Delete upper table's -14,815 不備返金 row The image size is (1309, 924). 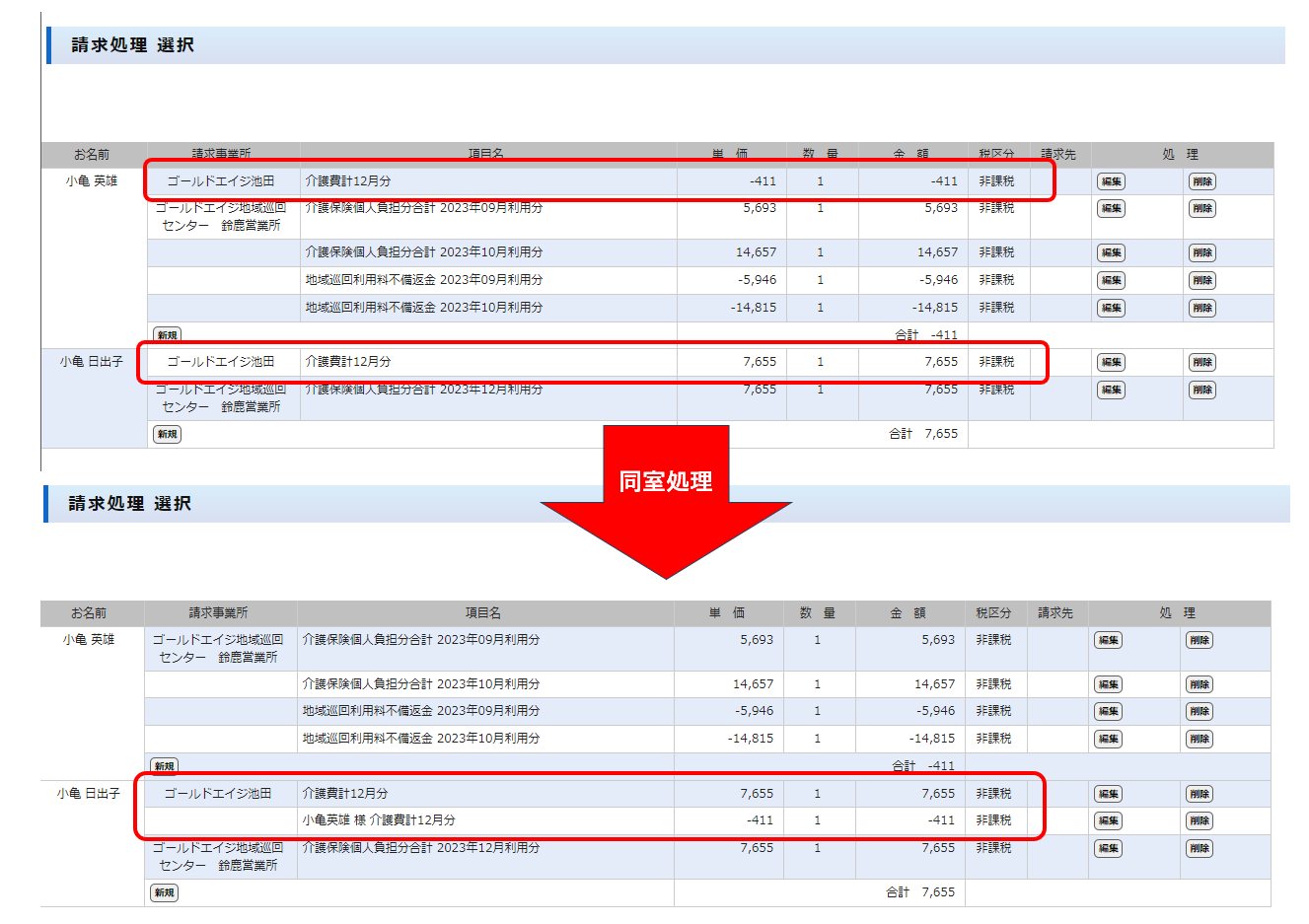pyautogui.click(x=1201, y=309)
